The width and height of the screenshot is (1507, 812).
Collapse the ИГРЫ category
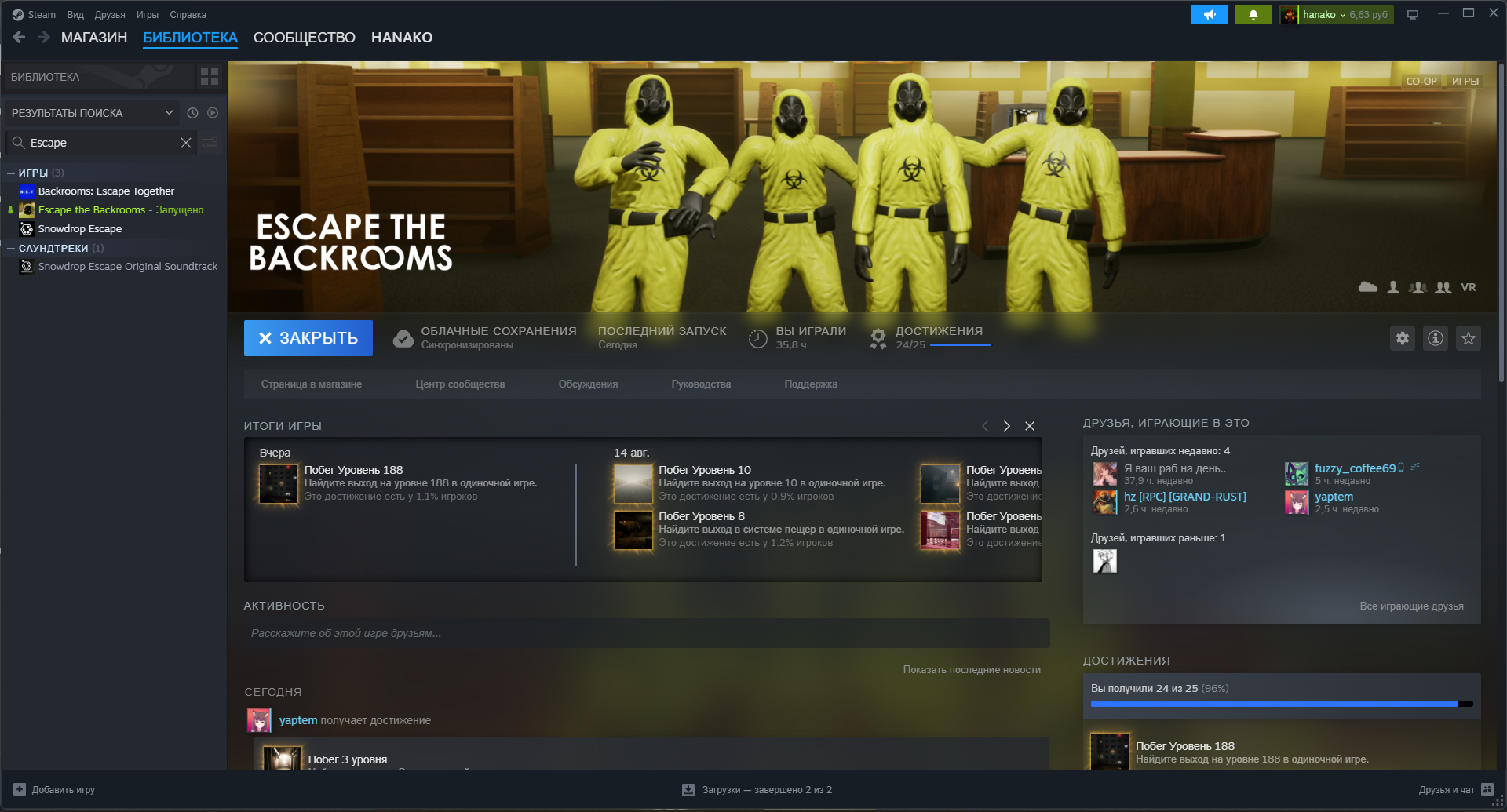[x=11, y=173]
